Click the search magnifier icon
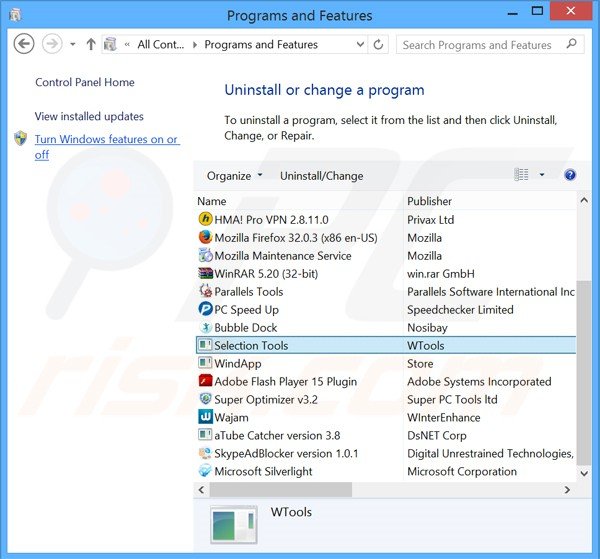This screenshot has width=600, height=559. (x=571, y=44)
